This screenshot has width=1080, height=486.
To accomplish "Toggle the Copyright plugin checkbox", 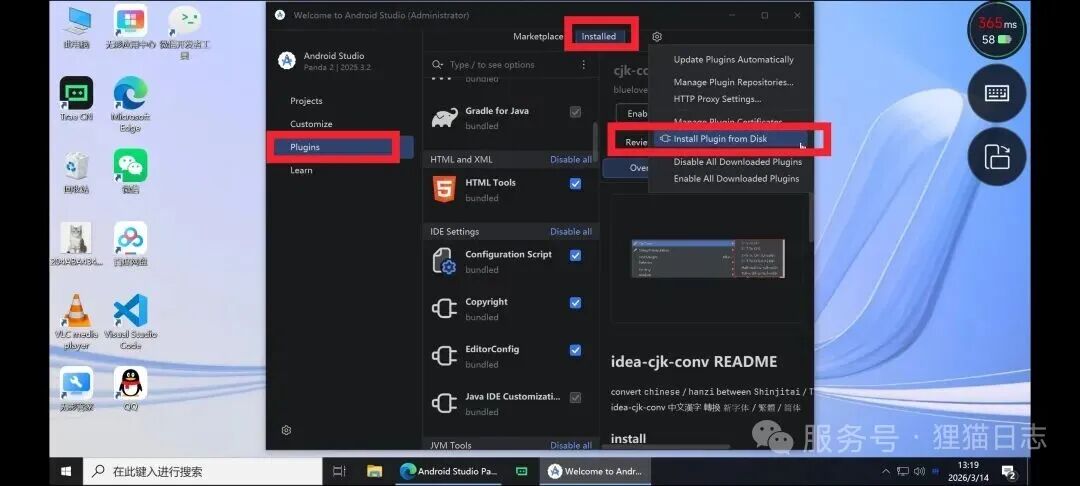I will click(575, 303).
